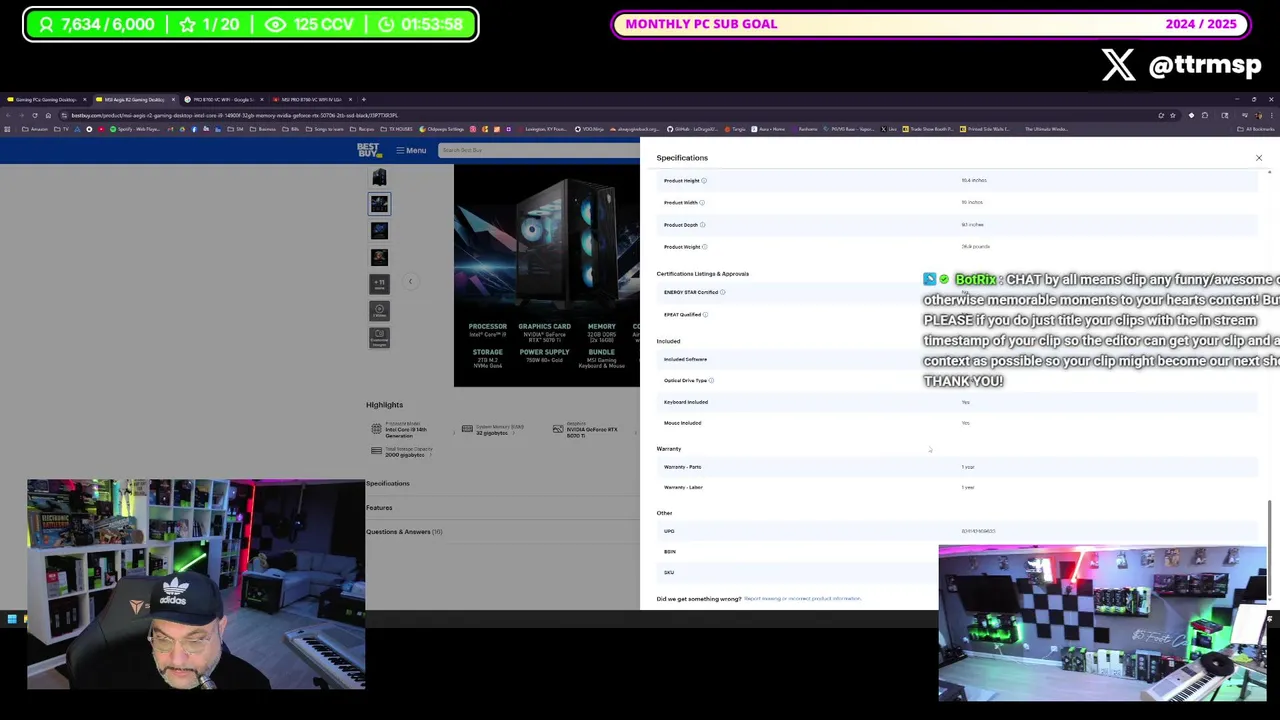Select the first product thumbnail of PC tower

coord(379,177)
